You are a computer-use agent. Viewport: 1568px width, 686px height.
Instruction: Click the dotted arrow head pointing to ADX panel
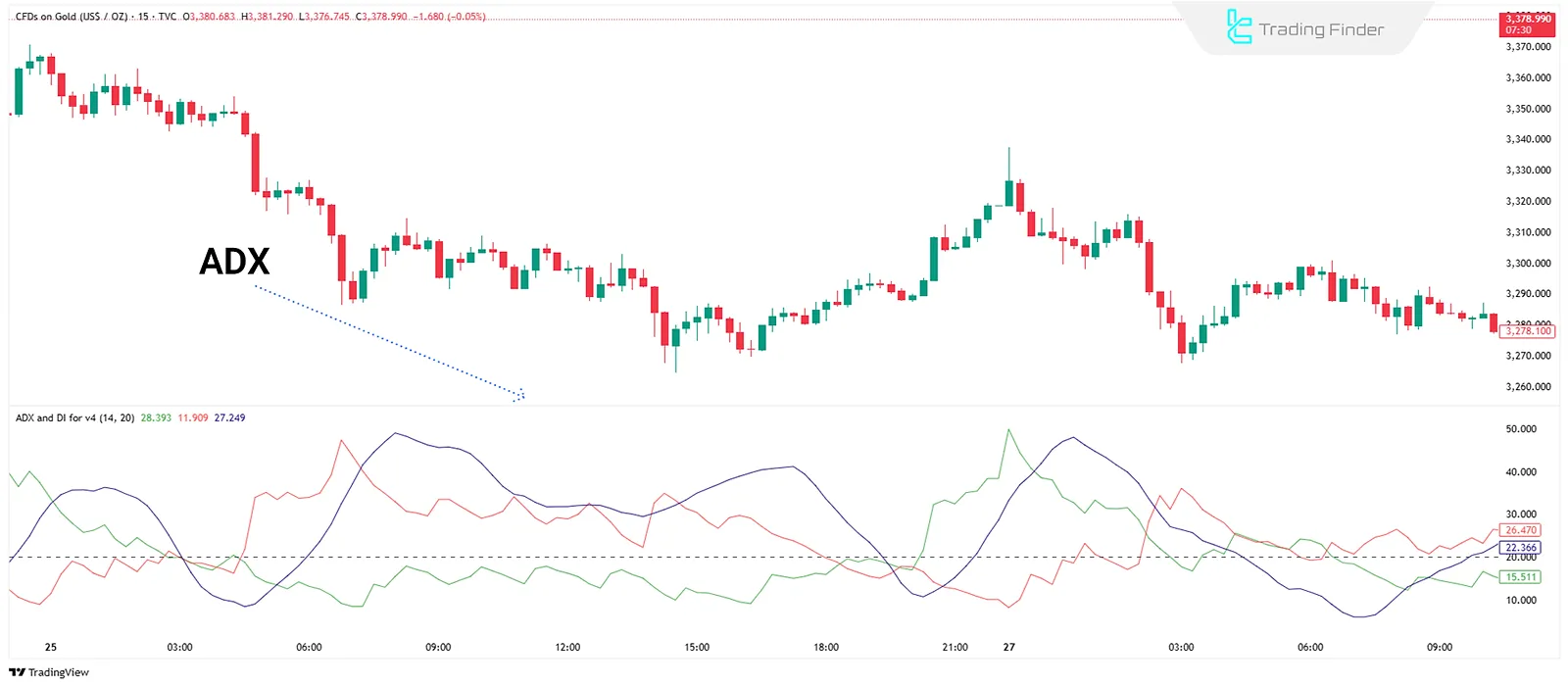pos(519,395)
